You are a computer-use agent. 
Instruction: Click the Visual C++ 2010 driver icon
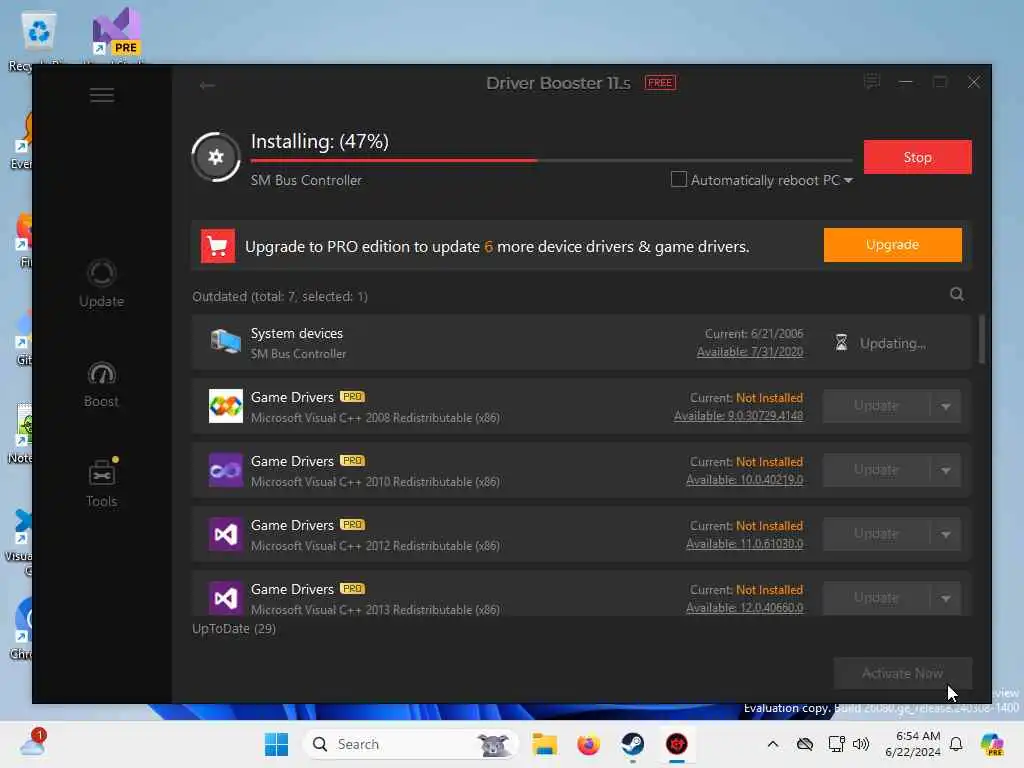[225, 470]
